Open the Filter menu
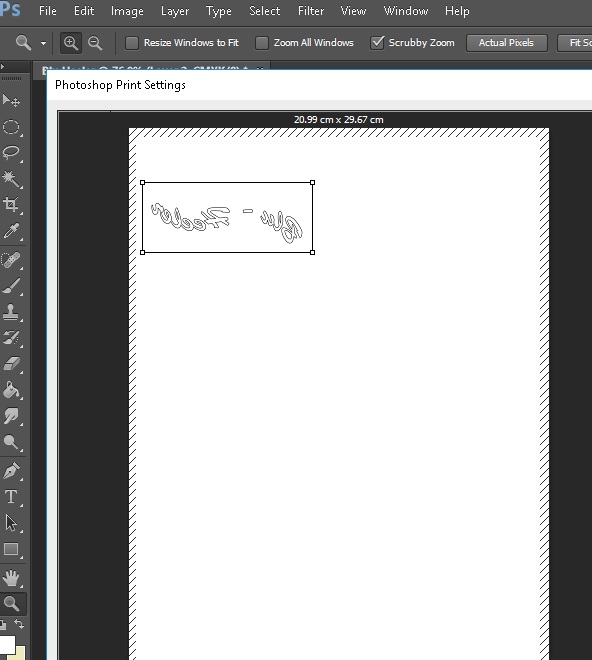The width and height of the screenshot is (592, 660). coord(311,11)
